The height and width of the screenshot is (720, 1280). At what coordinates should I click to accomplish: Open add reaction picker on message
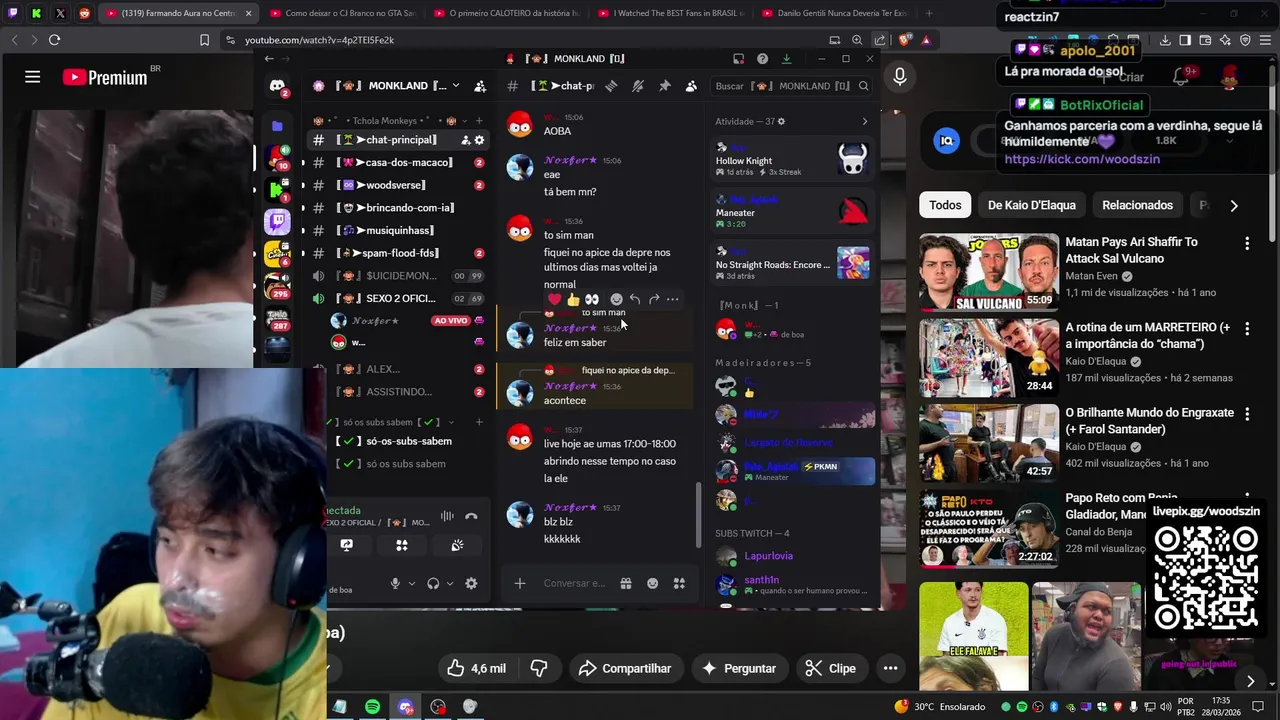[616, 299]
